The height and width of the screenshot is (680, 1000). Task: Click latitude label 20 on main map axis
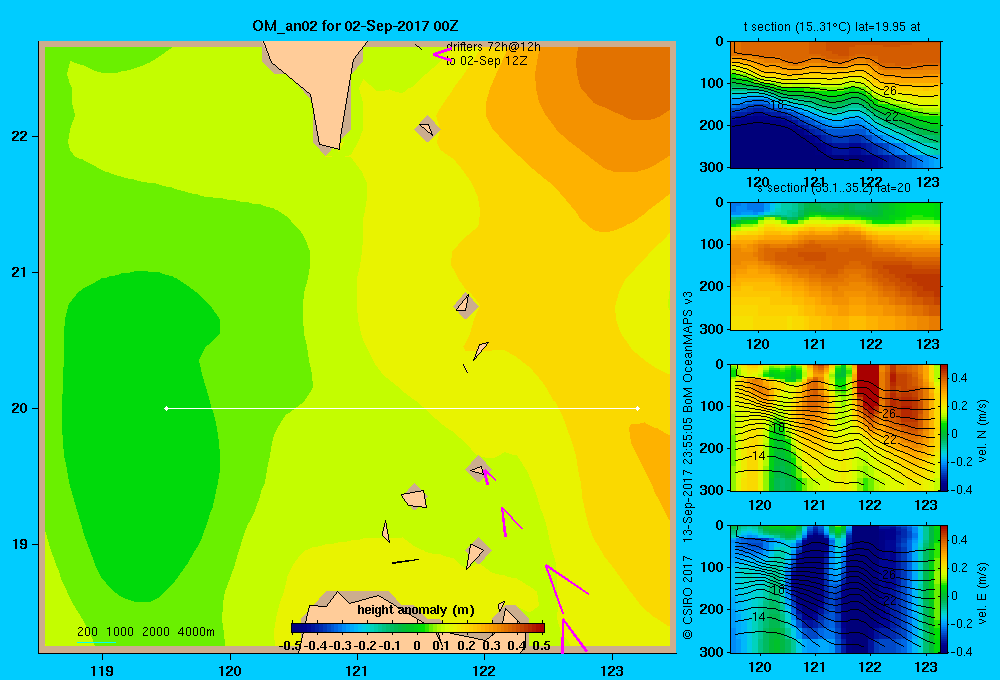tap(20, 408)
